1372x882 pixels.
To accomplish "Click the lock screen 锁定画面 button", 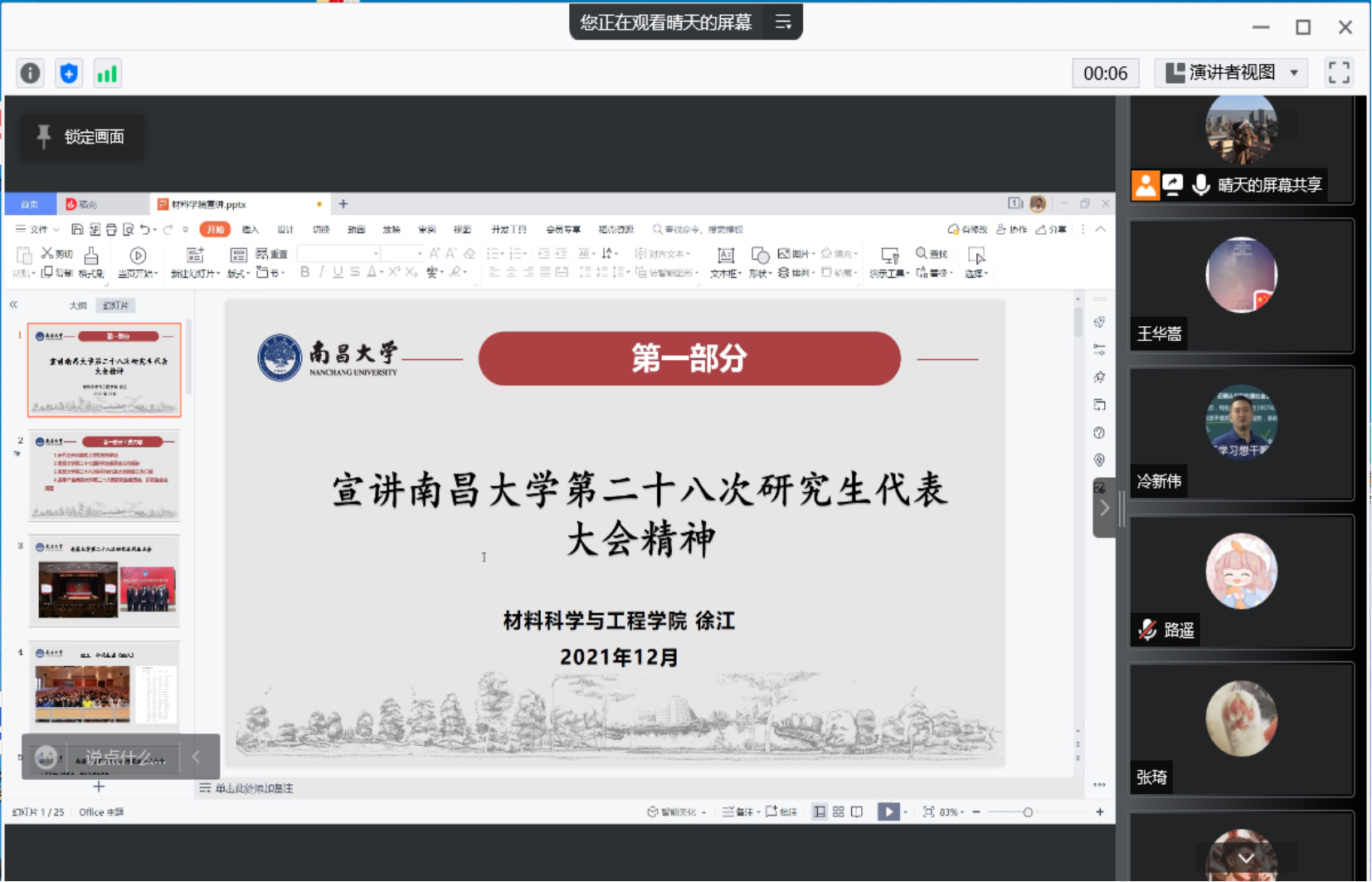I will 82,137.
